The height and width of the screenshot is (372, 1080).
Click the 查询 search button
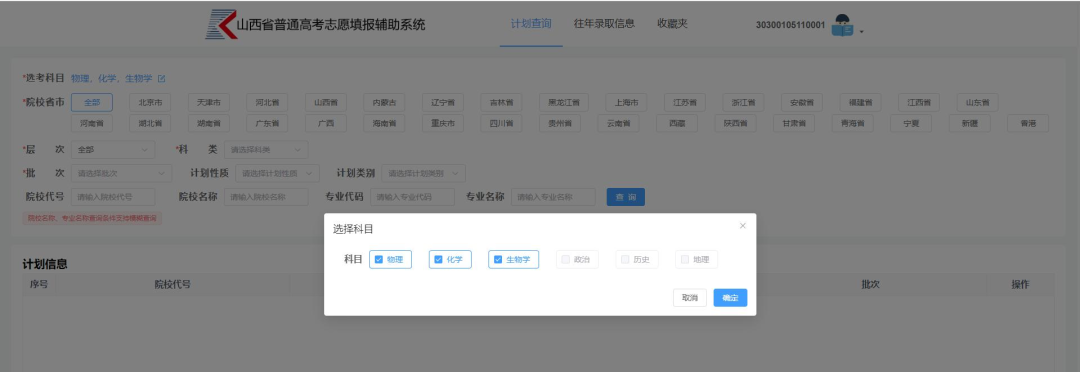(625, 197)
